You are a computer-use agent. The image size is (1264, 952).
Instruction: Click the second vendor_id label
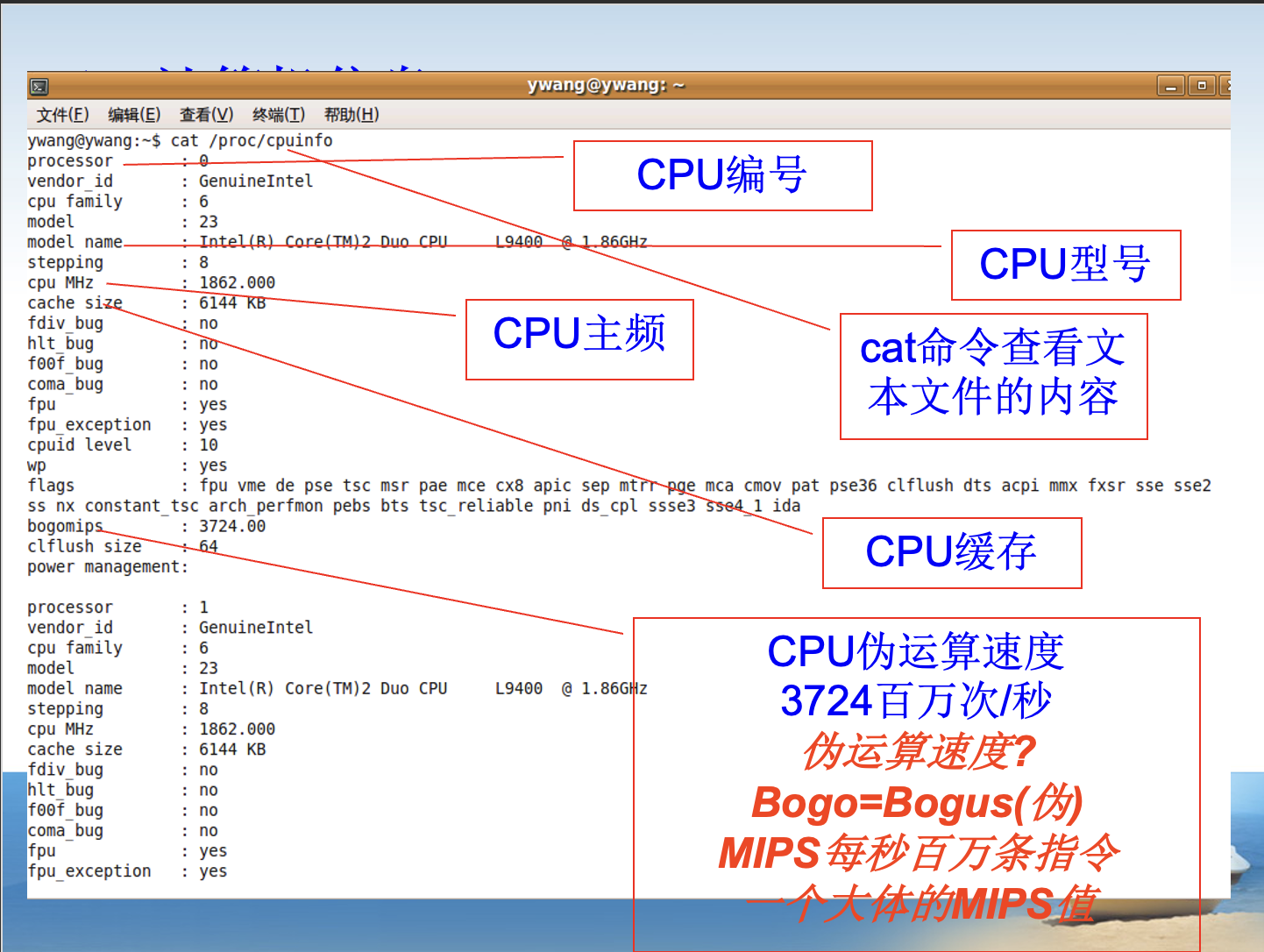click(70, 628)
